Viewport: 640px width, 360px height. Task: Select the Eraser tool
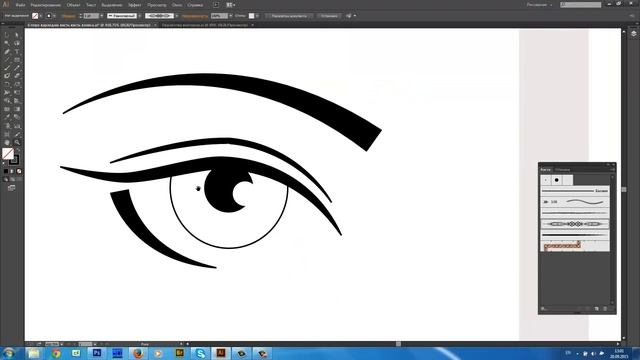tap(17, 76)
